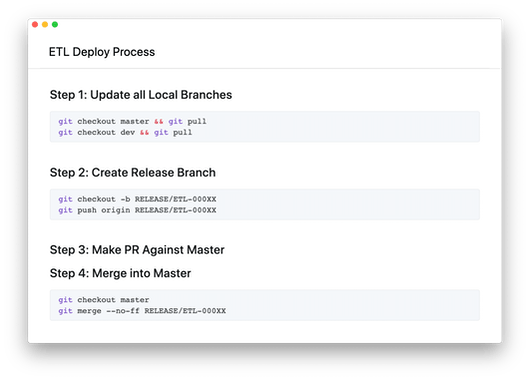The image size is (530, 380).
Task: Click the green maximize window button
Action: point(55,24)
